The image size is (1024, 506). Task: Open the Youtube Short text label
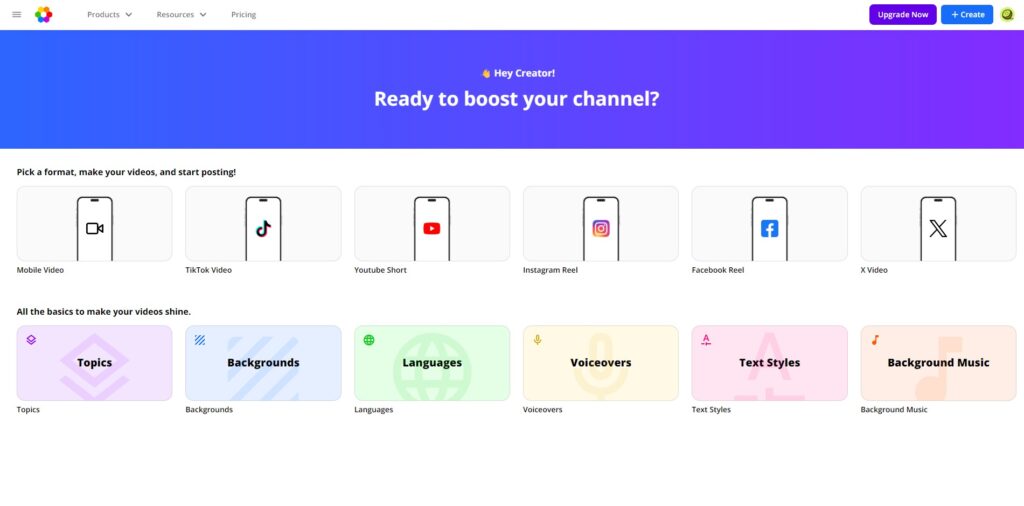(380, 270)
